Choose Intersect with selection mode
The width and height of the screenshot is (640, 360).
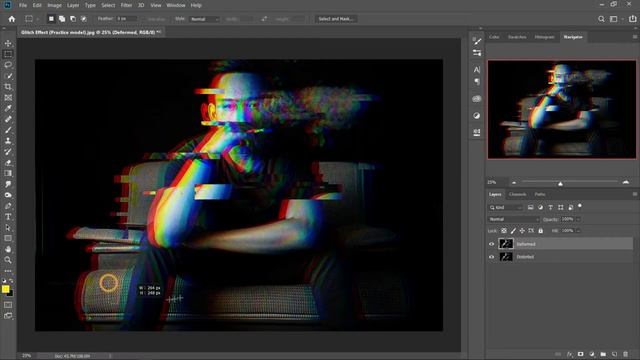(84, 19)
